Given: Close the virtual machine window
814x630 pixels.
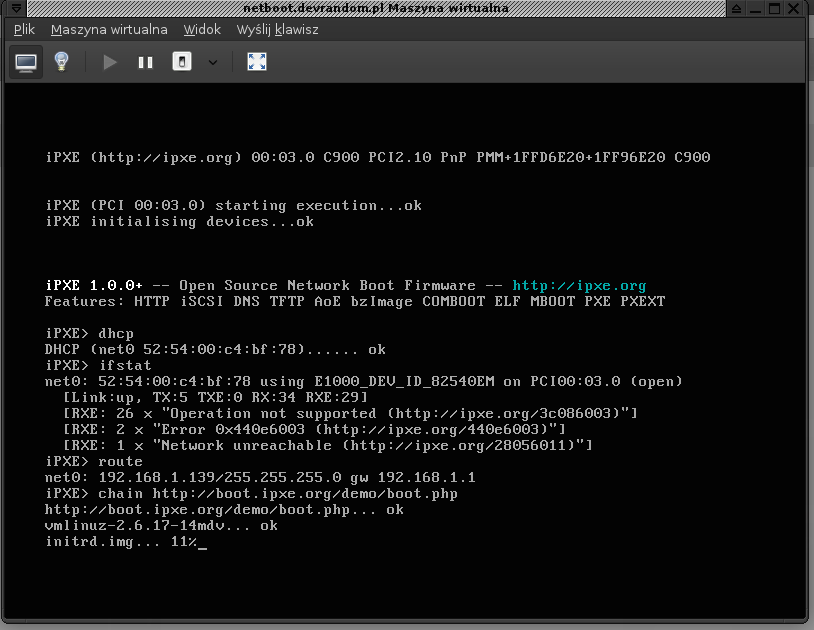Looking at the screenshot, I should (x=793, y=8).
